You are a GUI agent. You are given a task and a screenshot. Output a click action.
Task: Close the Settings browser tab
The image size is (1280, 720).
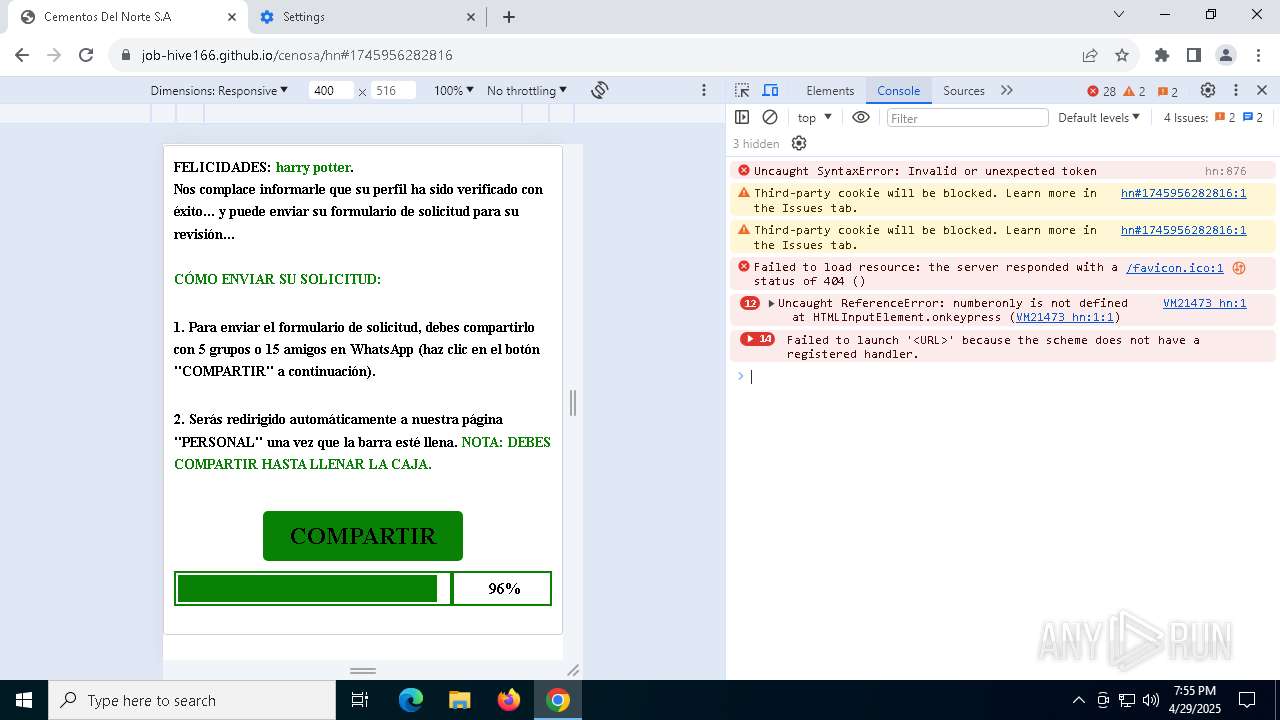point(471,17)
